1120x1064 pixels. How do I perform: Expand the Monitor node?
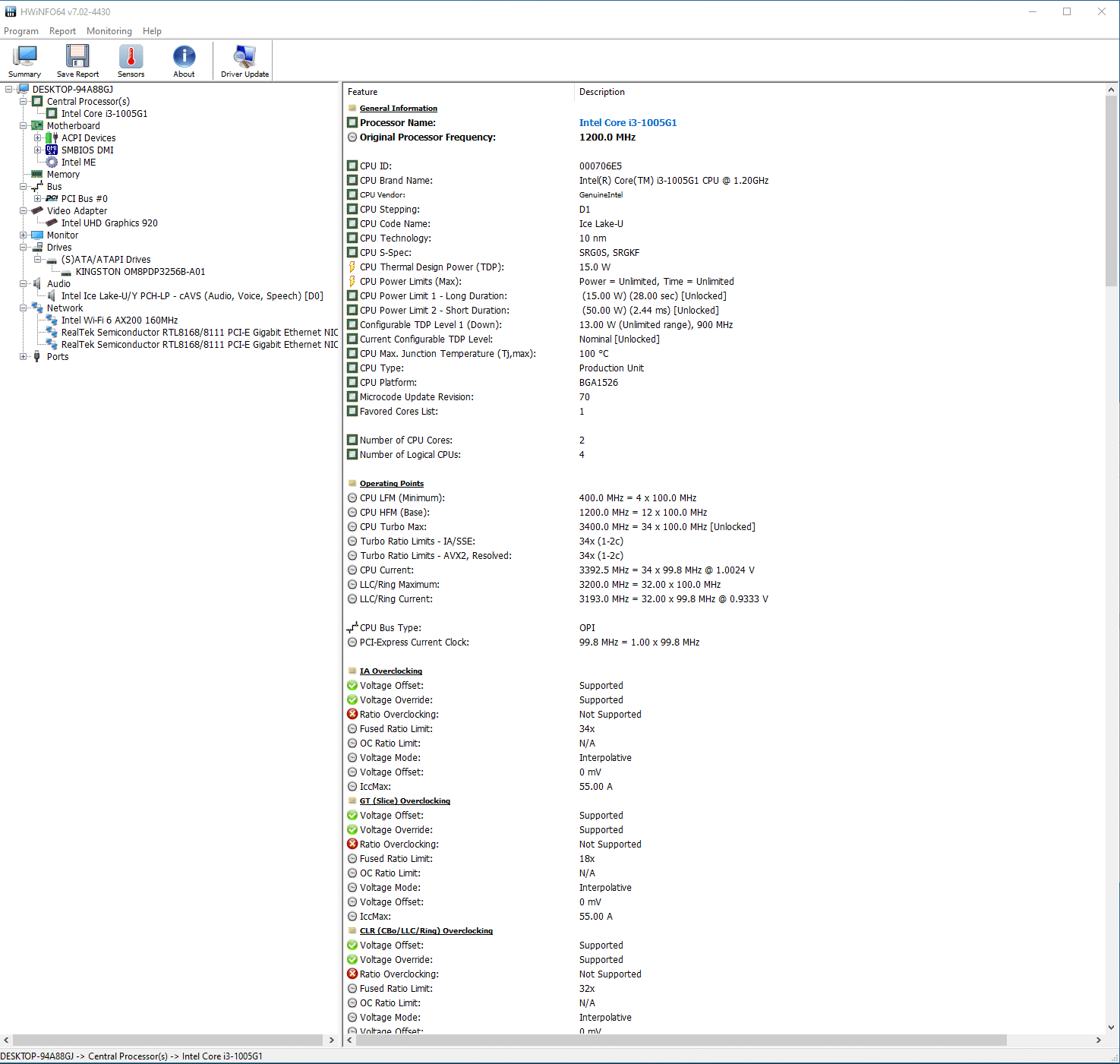(23, 235)
